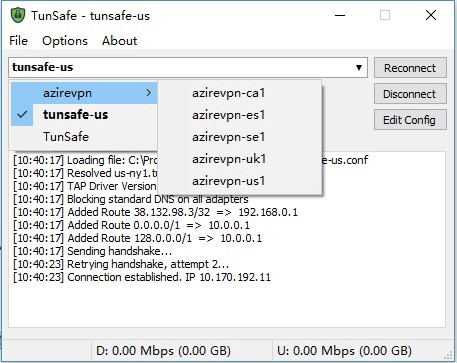Open the About menu
The width and height of the screenshot is (457, 363).
click(x=119, y=41)
